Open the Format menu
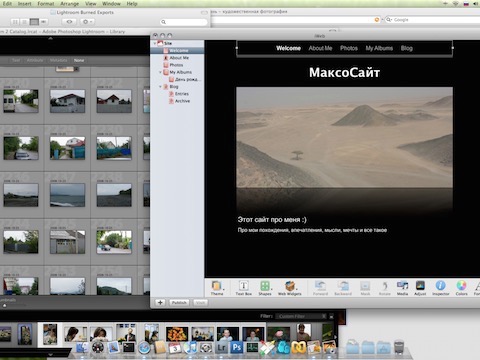480x360 pixels. pos(46,4)
